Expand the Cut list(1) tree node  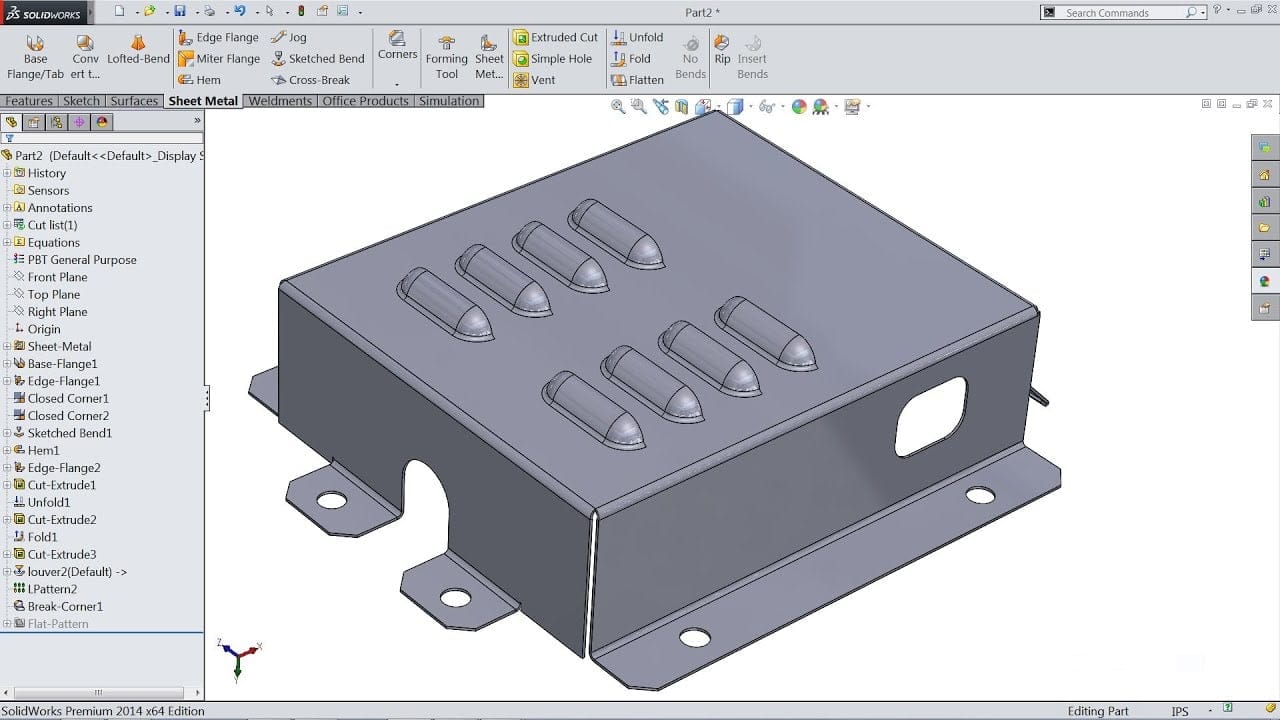(7, 225)
